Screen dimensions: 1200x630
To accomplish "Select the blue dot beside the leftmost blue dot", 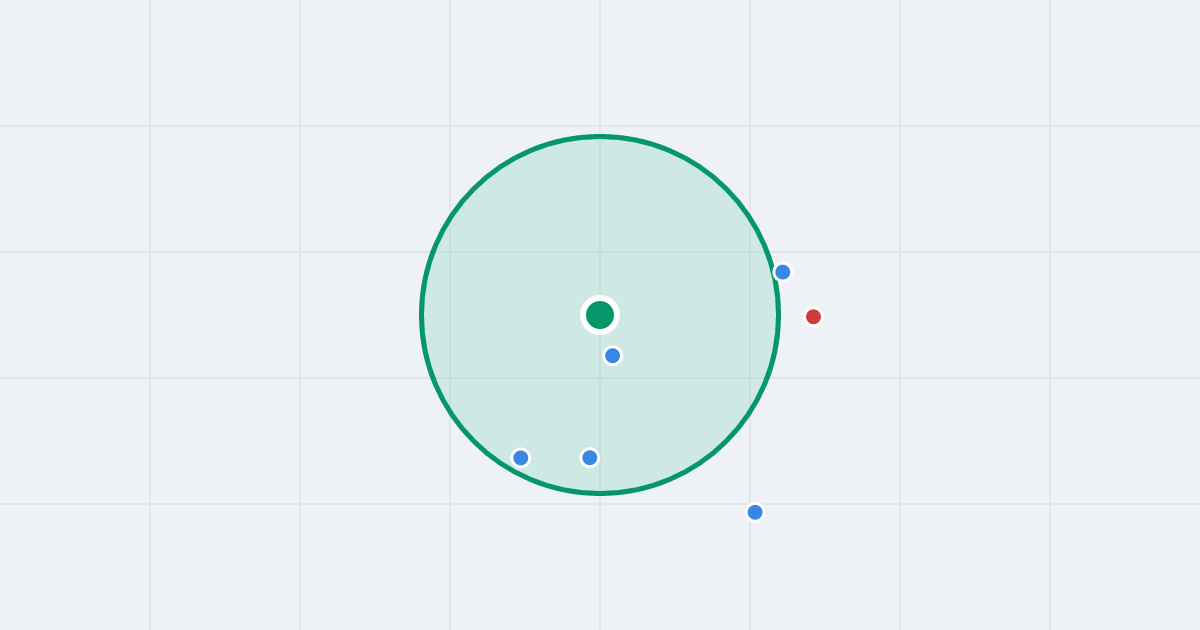I will pyautogui.click(x=589, y=458).
